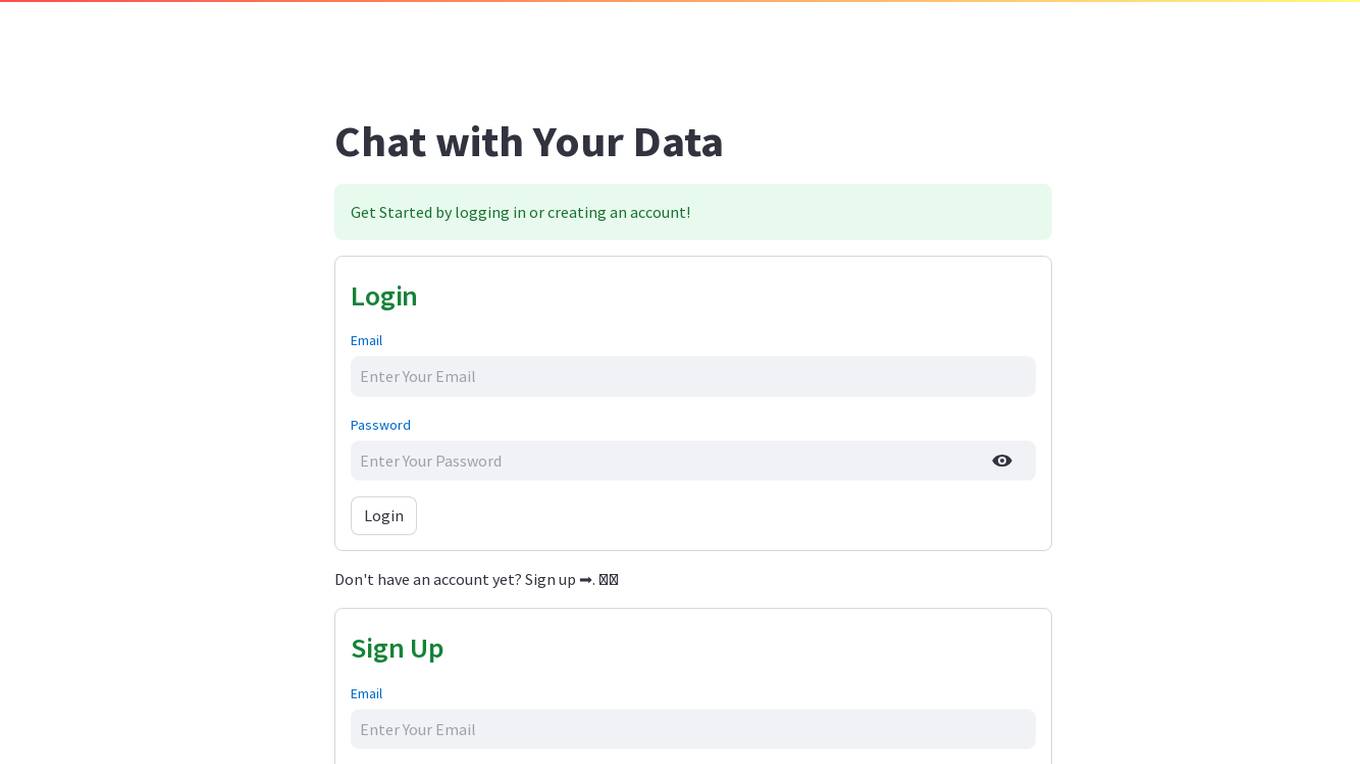This screenshot has height=764, width=1360.
Task: Click the word Chat in the page title
Action: click(x=380, y=141)
